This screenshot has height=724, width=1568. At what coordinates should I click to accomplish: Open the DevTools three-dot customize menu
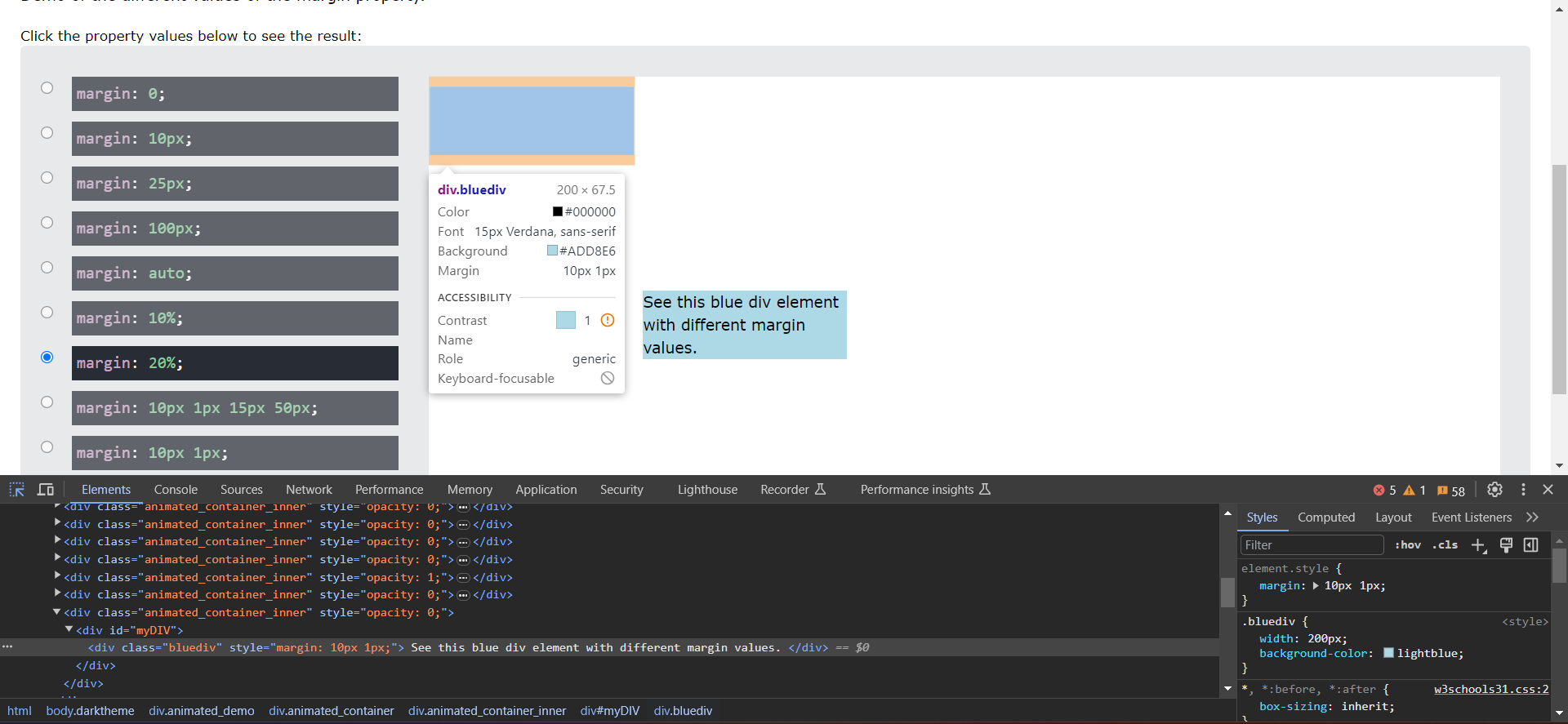pyautogui.click(x=1523, y=490)
